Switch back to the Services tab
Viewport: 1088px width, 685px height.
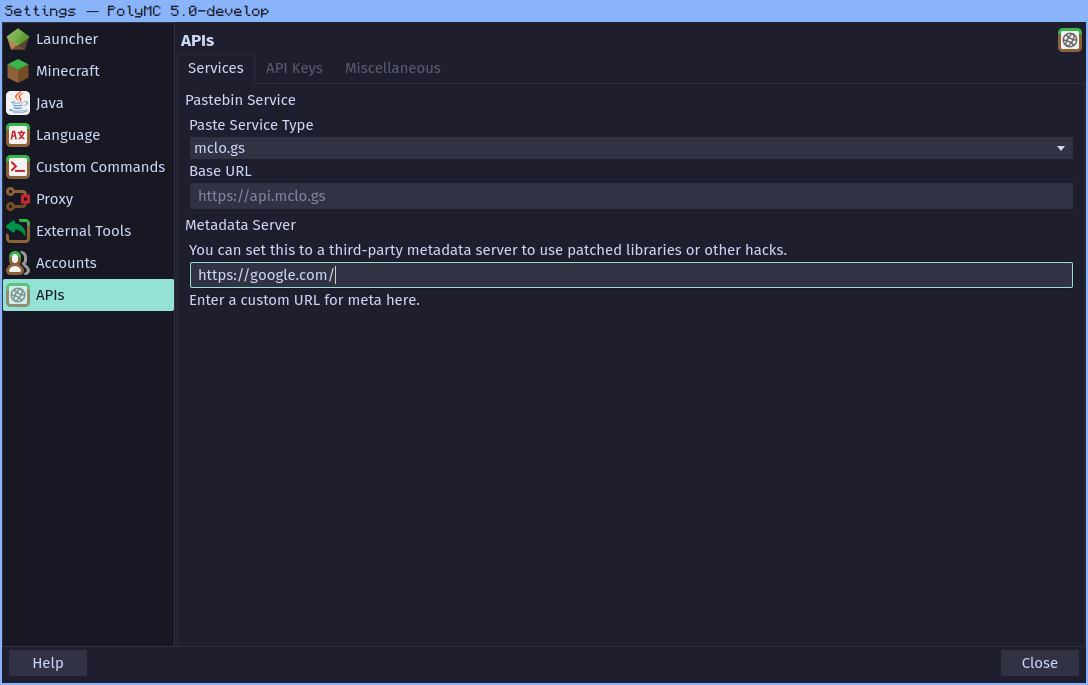pos(216,68)
